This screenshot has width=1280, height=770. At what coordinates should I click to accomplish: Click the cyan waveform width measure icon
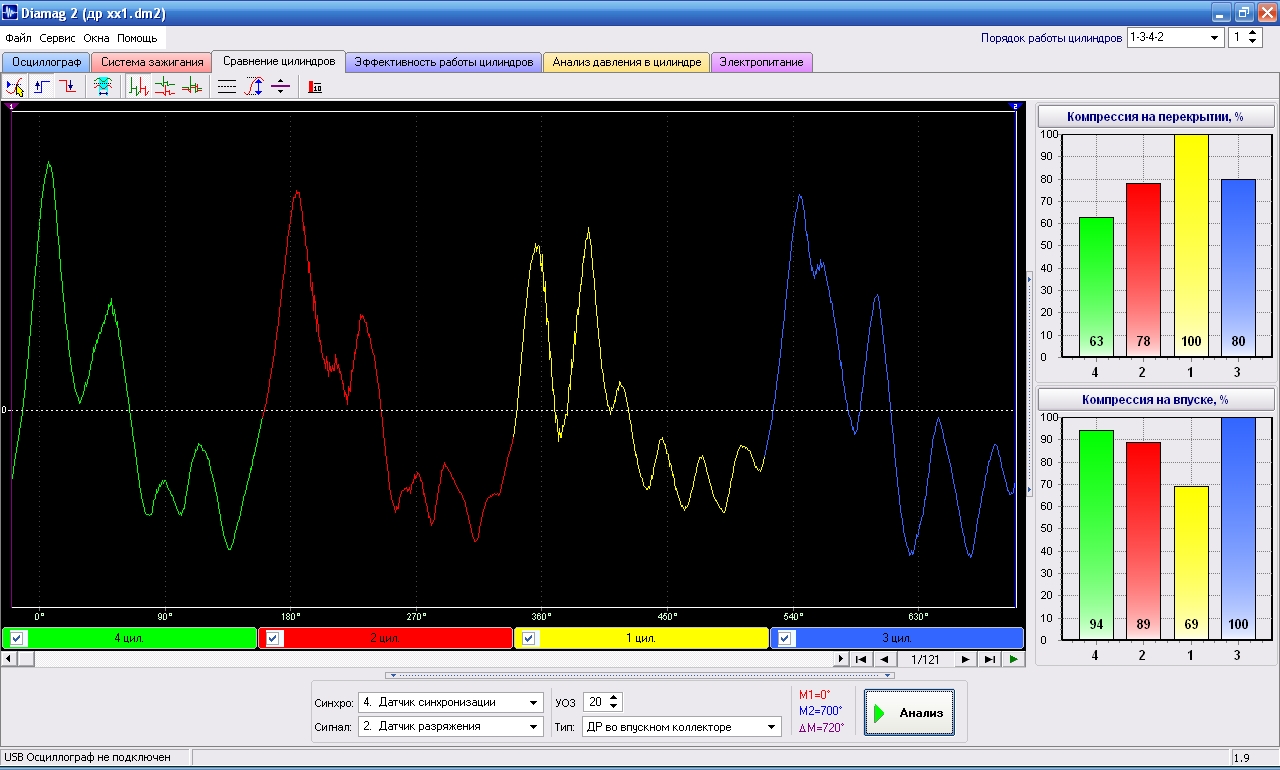(x=102, y=87)
